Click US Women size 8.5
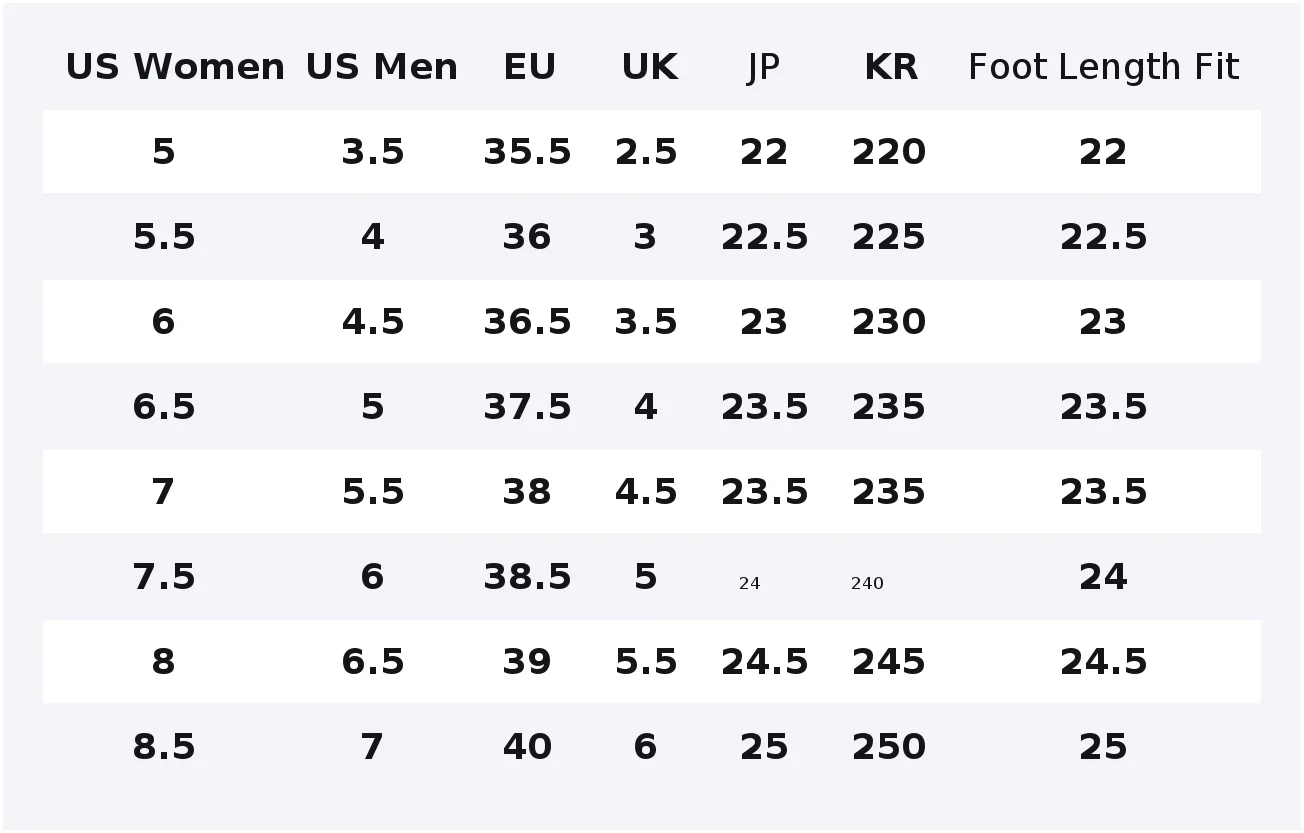This screenshot has height=833, width=1304. point(164,747)
